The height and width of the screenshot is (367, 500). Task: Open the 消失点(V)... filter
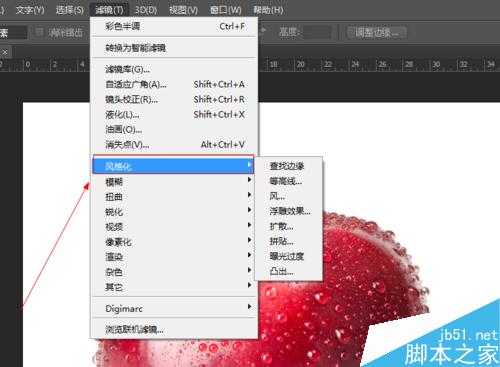174,145
